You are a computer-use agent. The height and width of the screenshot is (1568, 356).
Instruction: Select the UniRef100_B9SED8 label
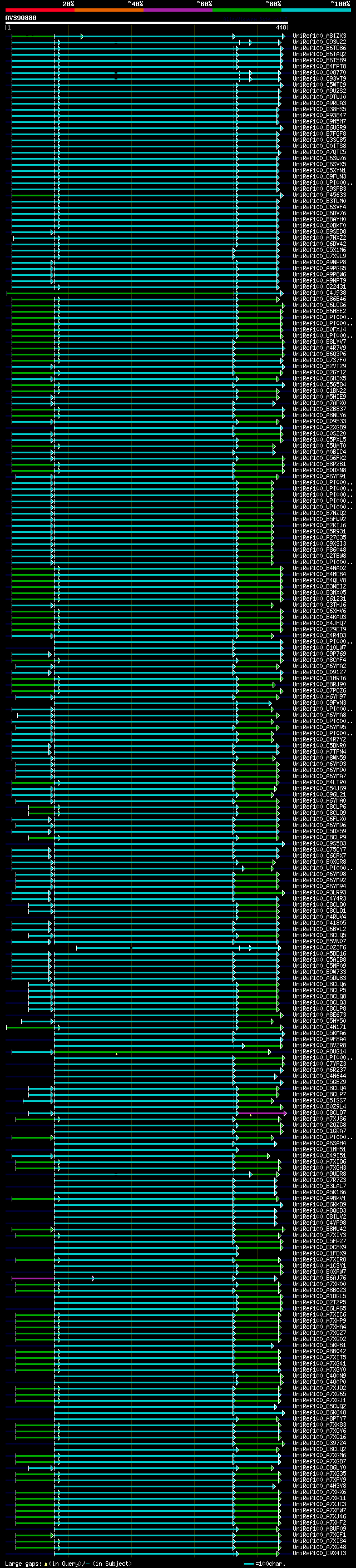(319, 232)
